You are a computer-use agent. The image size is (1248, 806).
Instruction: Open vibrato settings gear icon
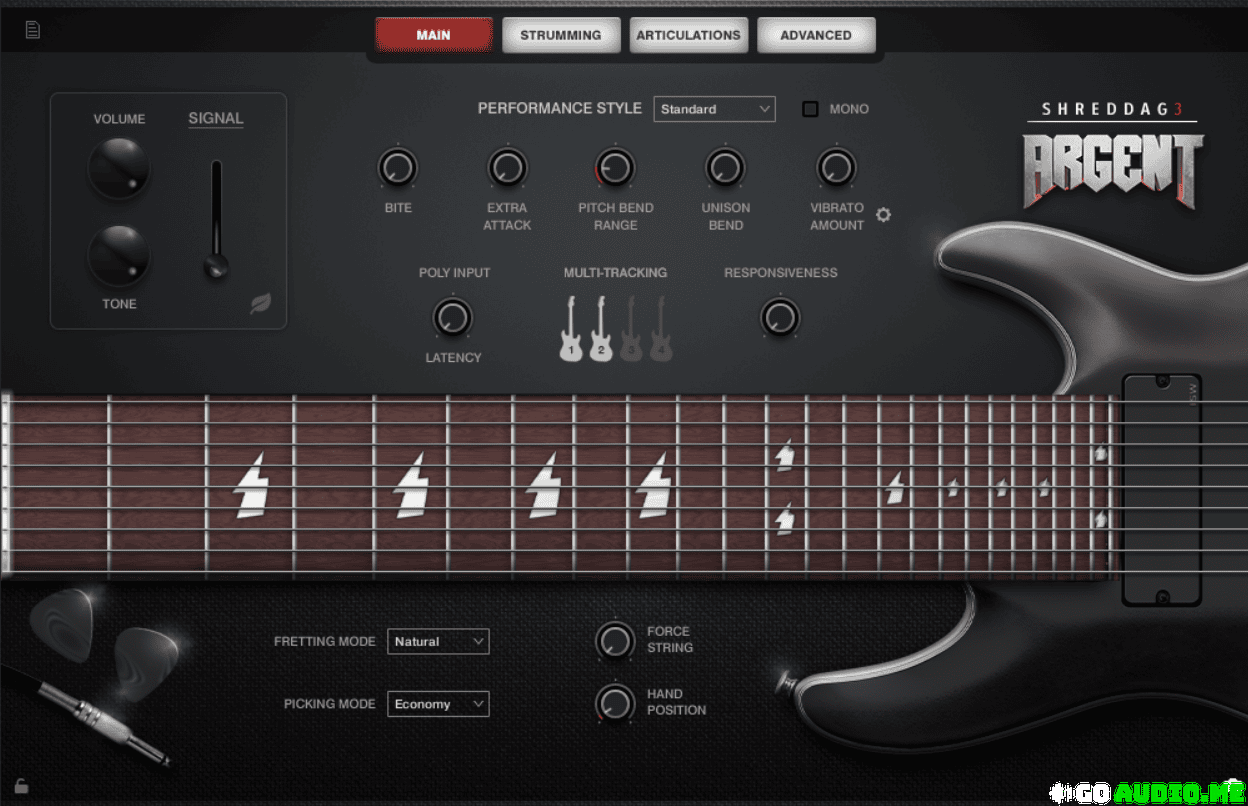[883, 214]
